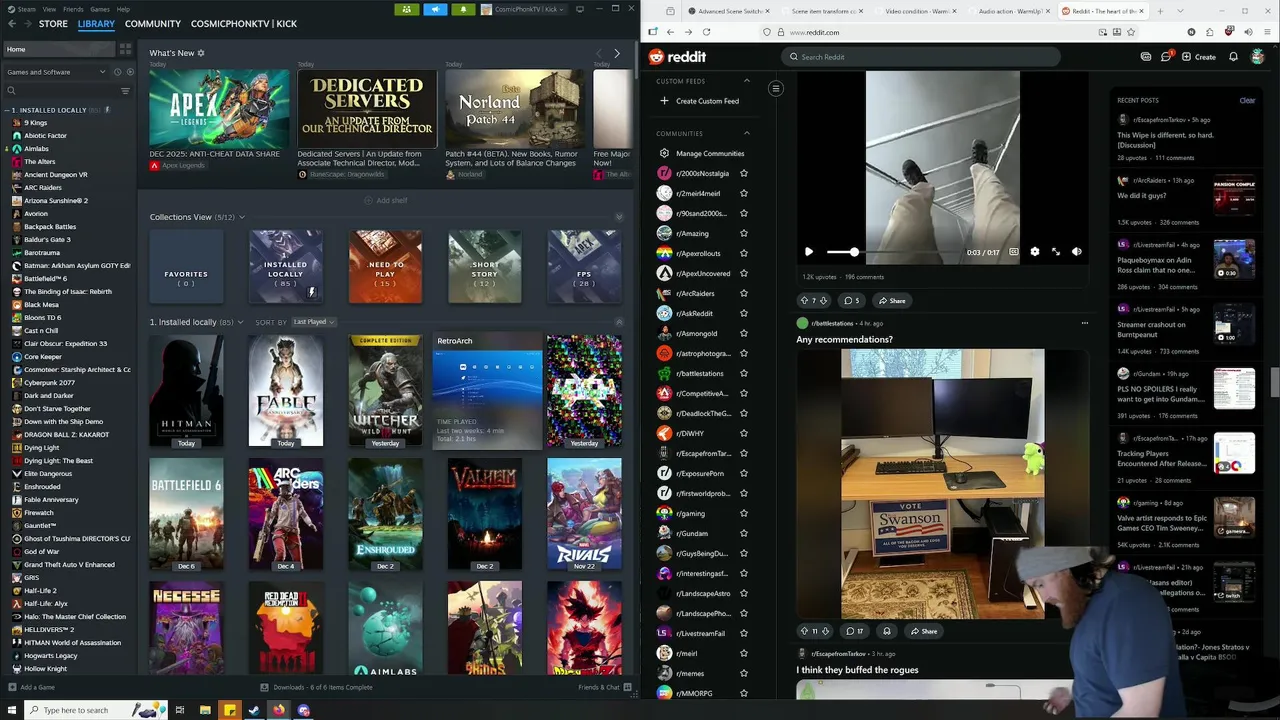Viewport: 1280px width, 720px height.
Task: Clear Reddit recent posts
Action: pyautogui.click(x=1247, y=100)
